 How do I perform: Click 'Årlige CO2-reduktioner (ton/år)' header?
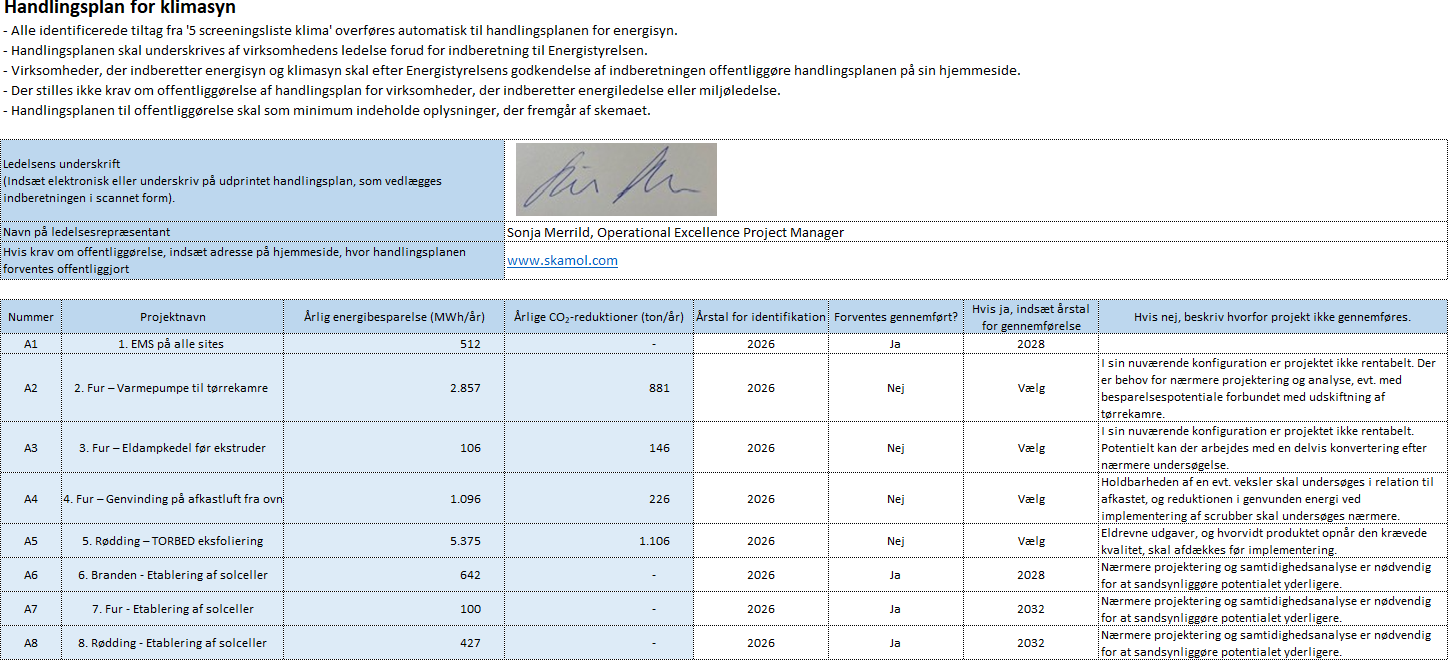(x=599, y=317)
